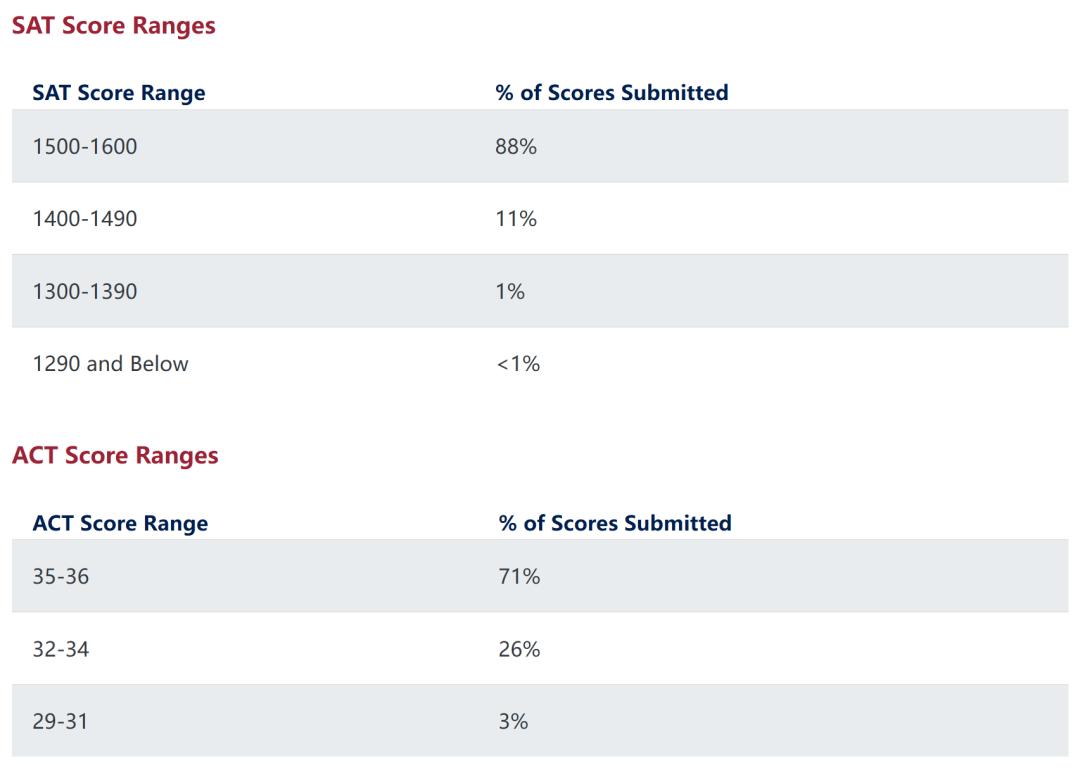
Task: Click the 1290 and Below cell
Action: point(110,364)
